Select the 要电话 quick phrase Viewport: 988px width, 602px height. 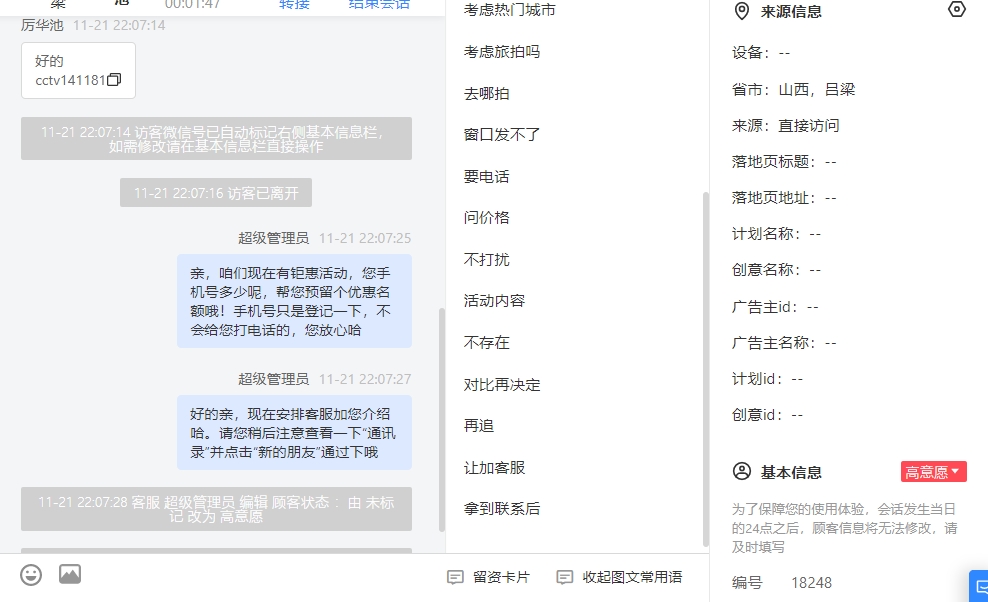point(486,177)
